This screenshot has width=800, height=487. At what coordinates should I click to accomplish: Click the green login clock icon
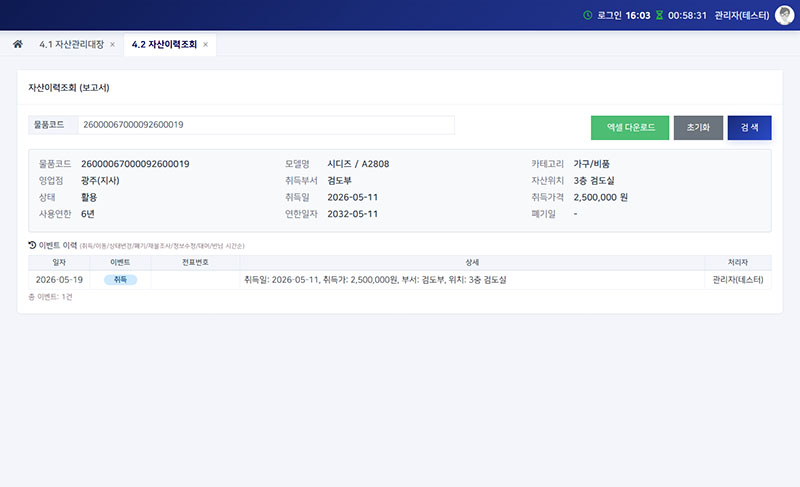(x=588, y=15)
